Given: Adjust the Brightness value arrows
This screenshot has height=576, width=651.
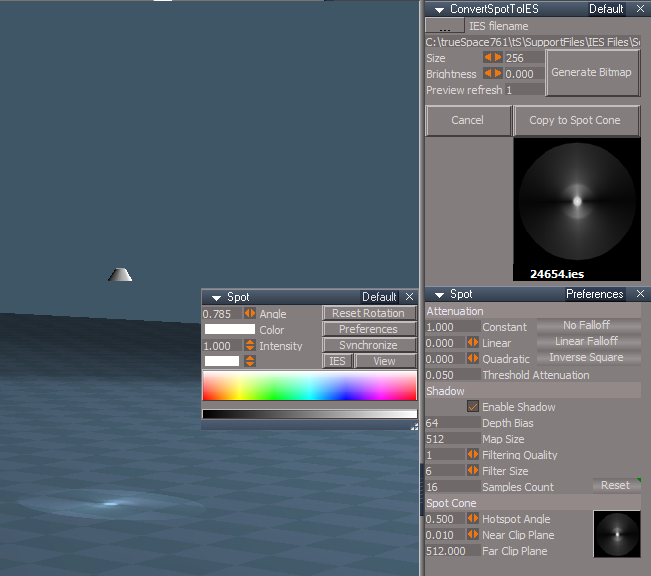Looking at the screenshot, I should pos(493,74).
